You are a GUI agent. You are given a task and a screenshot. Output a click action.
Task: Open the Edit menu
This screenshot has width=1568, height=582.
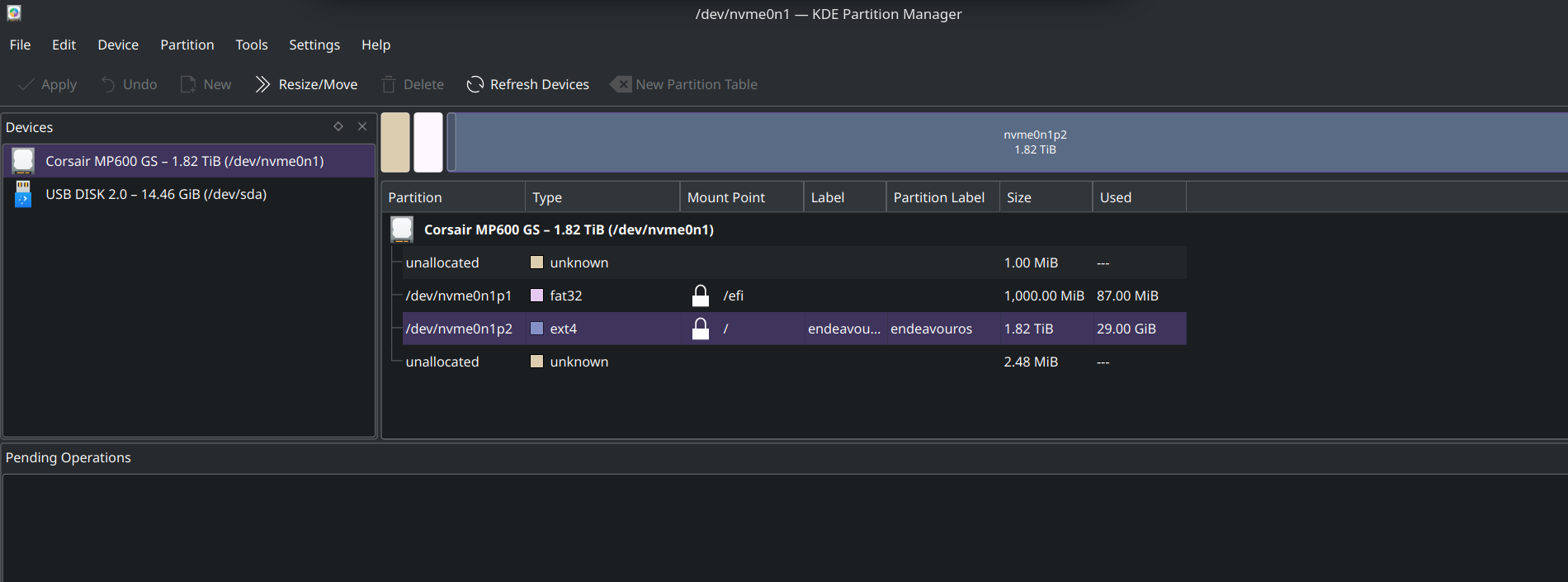coord(64,45)
